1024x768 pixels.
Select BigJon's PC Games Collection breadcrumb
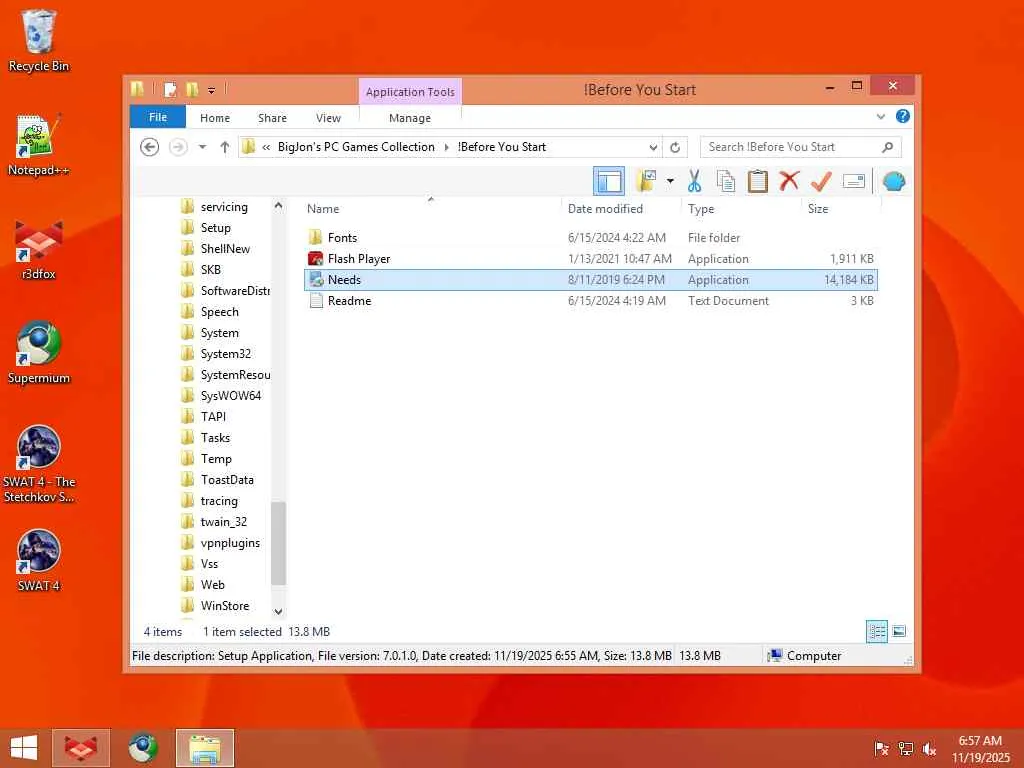coord(357,147)
